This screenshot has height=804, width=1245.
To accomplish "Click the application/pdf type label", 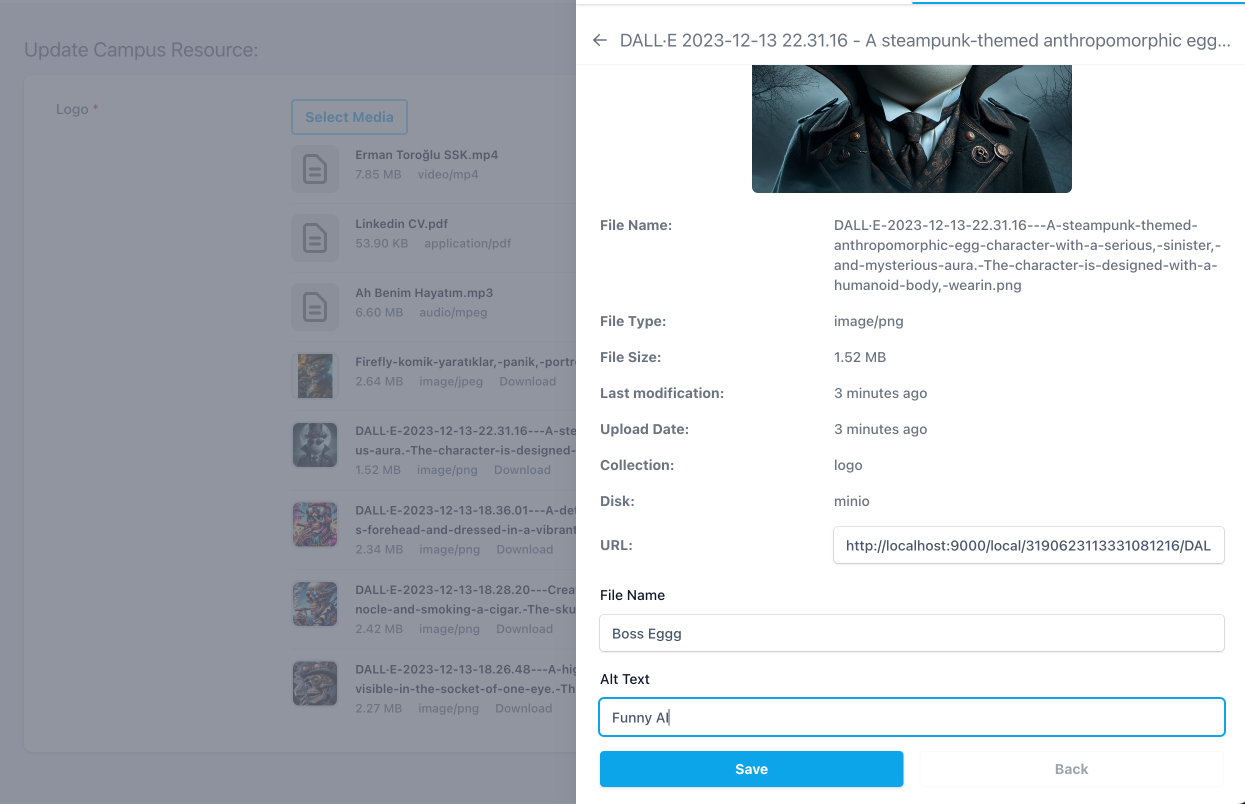I will [x=468, y=243].
